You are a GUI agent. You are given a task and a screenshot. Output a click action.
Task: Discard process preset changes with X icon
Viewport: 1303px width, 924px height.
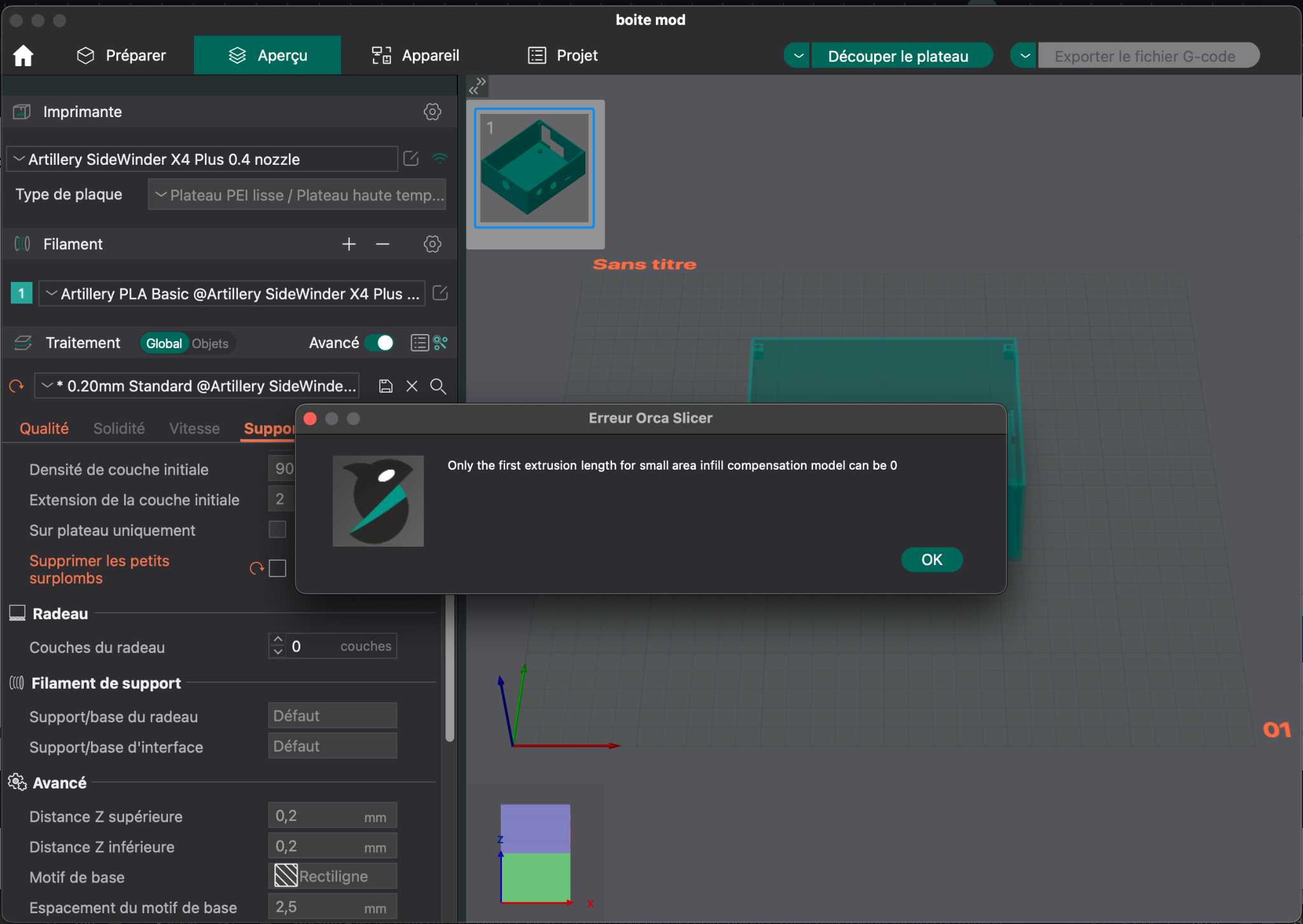[x=412, y=386]
